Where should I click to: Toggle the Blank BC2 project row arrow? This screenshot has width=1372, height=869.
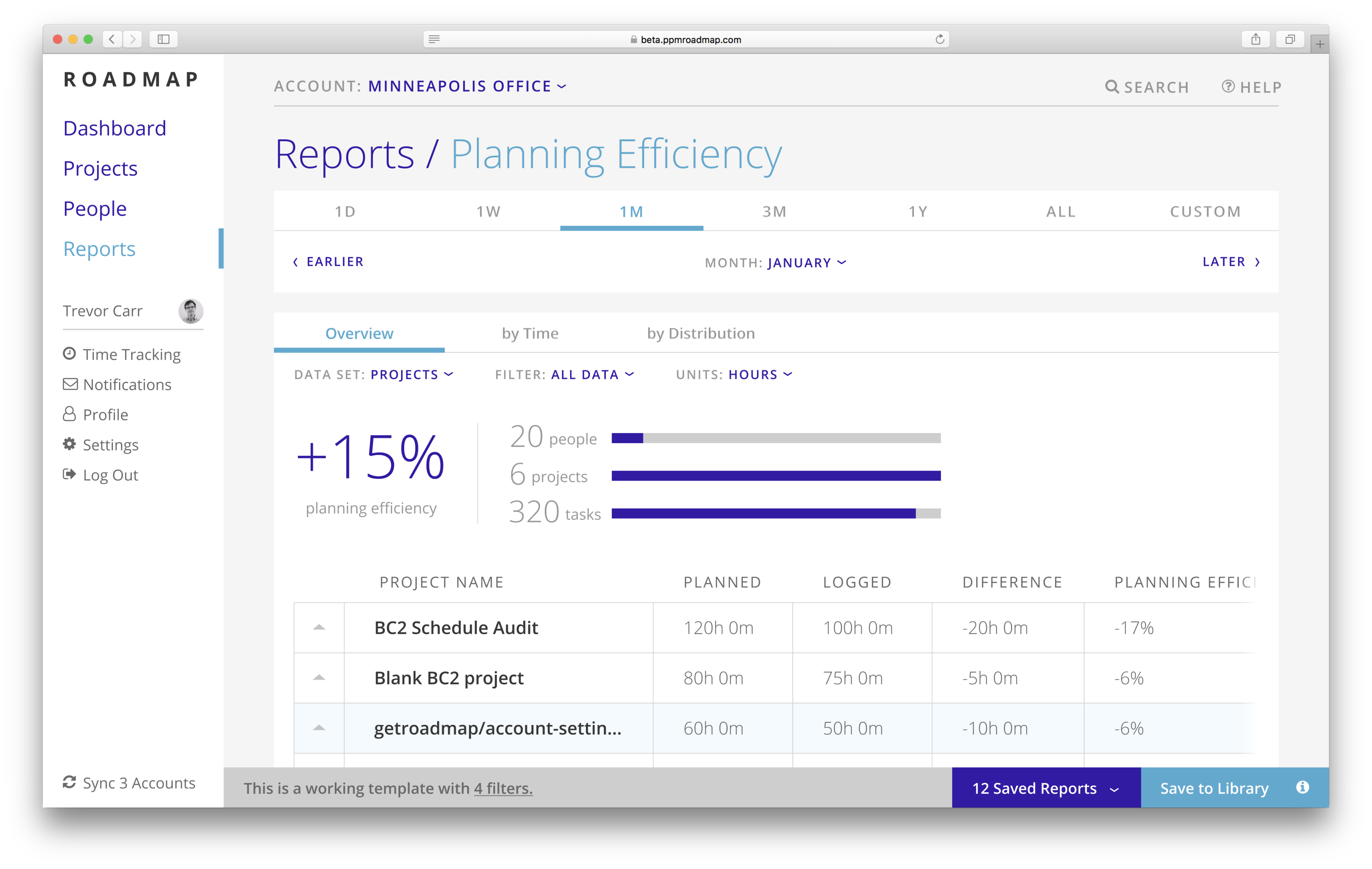click(x=319, y=678)
